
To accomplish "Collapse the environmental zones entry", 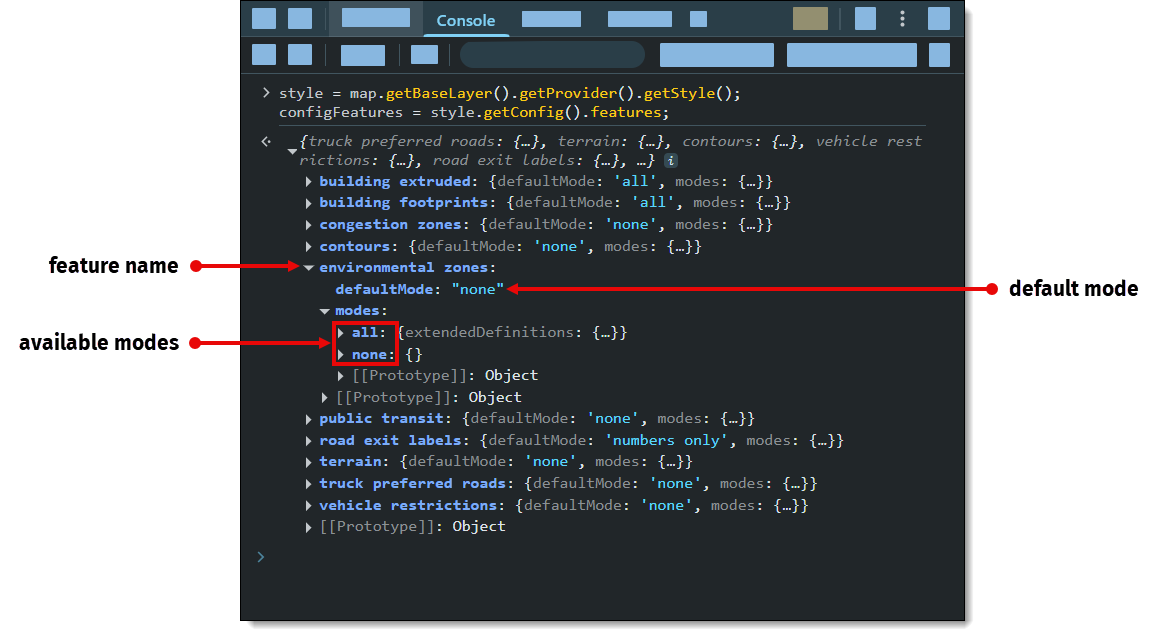I will coord(308,268).
